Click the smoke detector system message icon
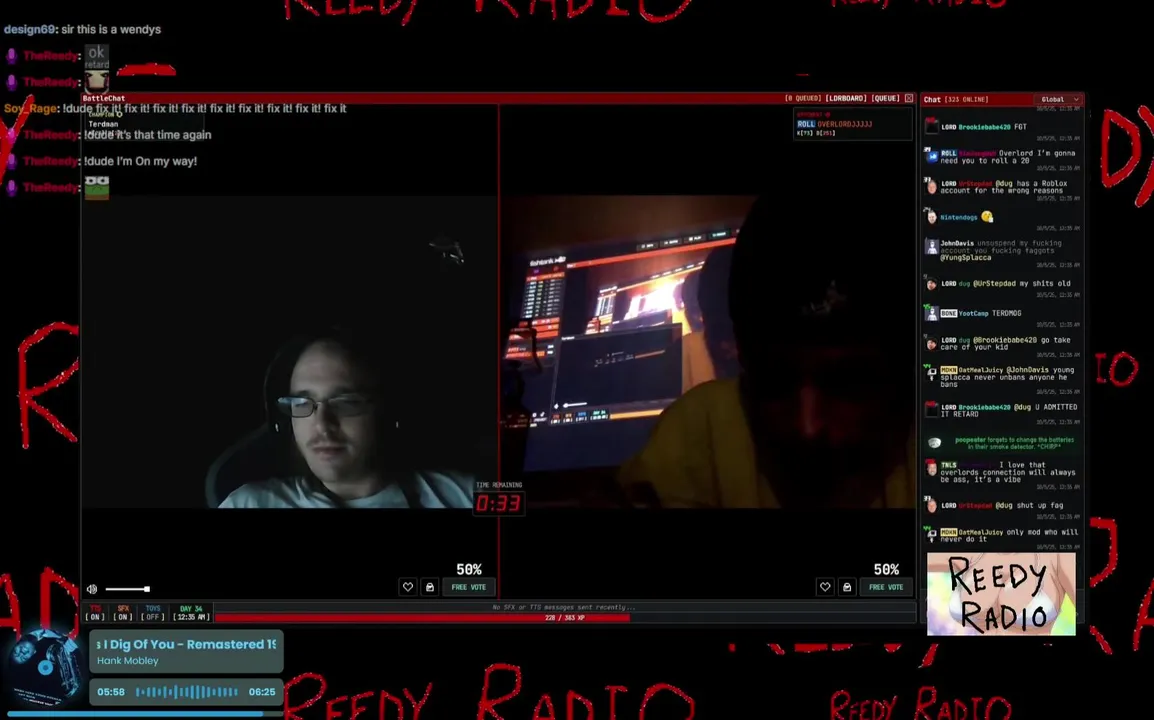The width and height of the screenshot is (1154, 720). [934, 442]
